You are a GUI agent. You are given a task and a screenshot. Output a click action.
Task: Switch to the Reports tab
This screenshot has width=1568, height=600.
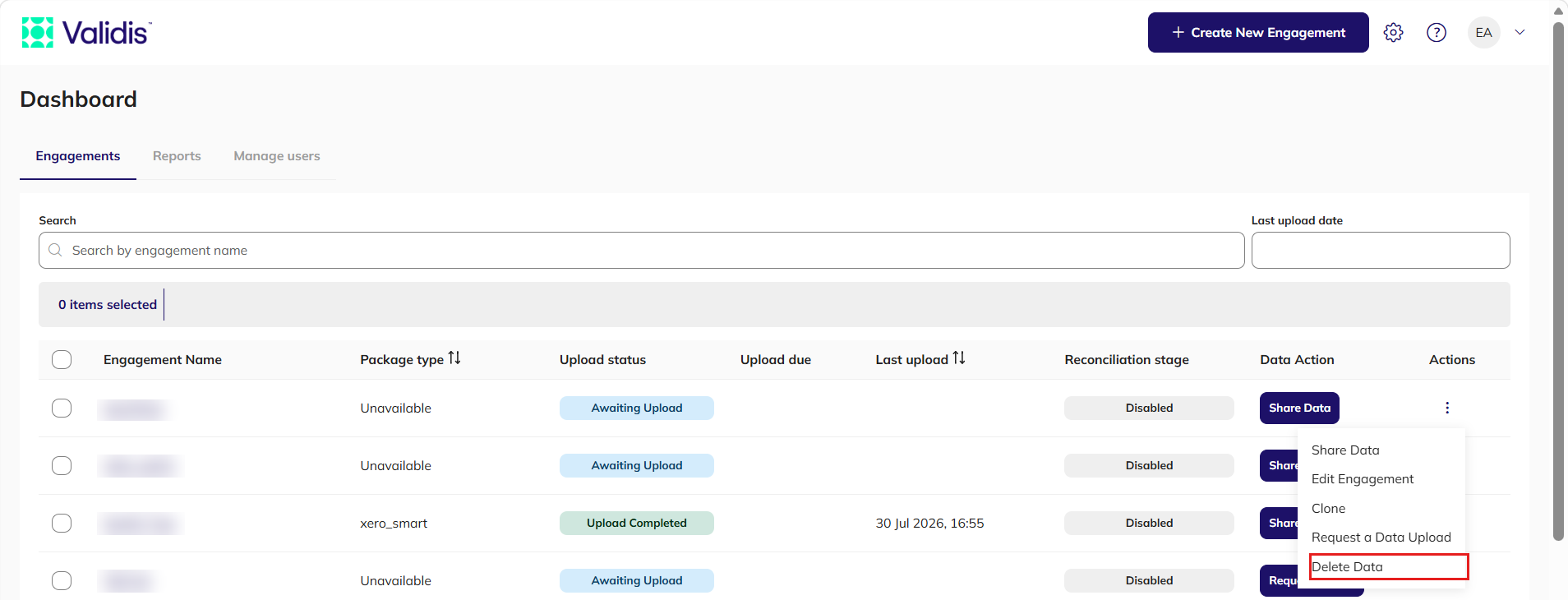(177, 156)
